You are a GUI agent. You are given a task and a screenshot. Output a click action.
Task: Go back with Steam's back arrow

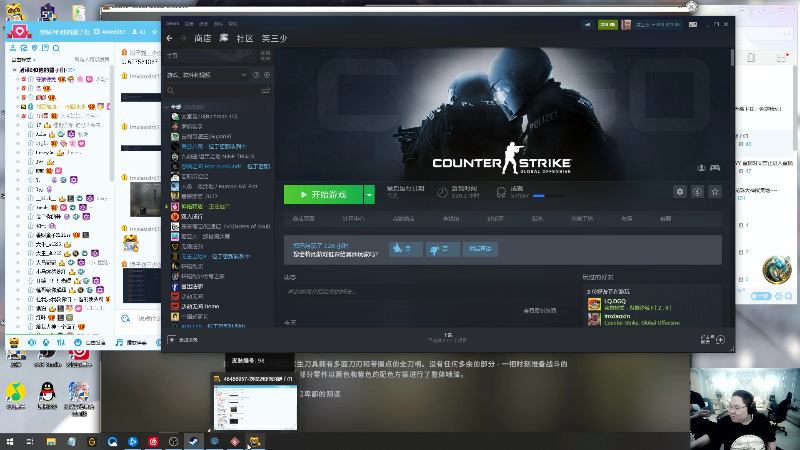[169, 38]
